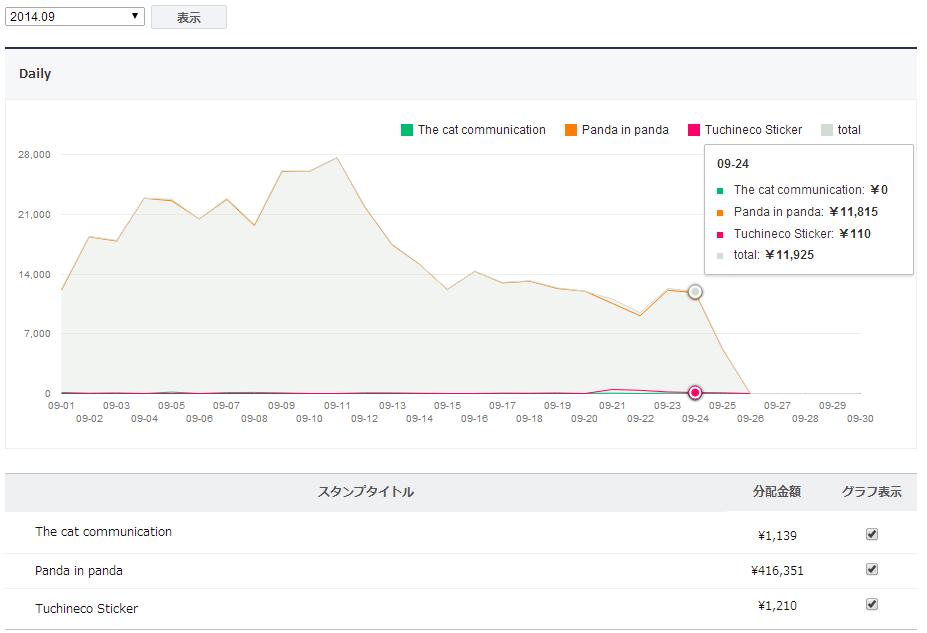
Task: Click the grey total legend swatch
Action: click(x=827, y=130)
